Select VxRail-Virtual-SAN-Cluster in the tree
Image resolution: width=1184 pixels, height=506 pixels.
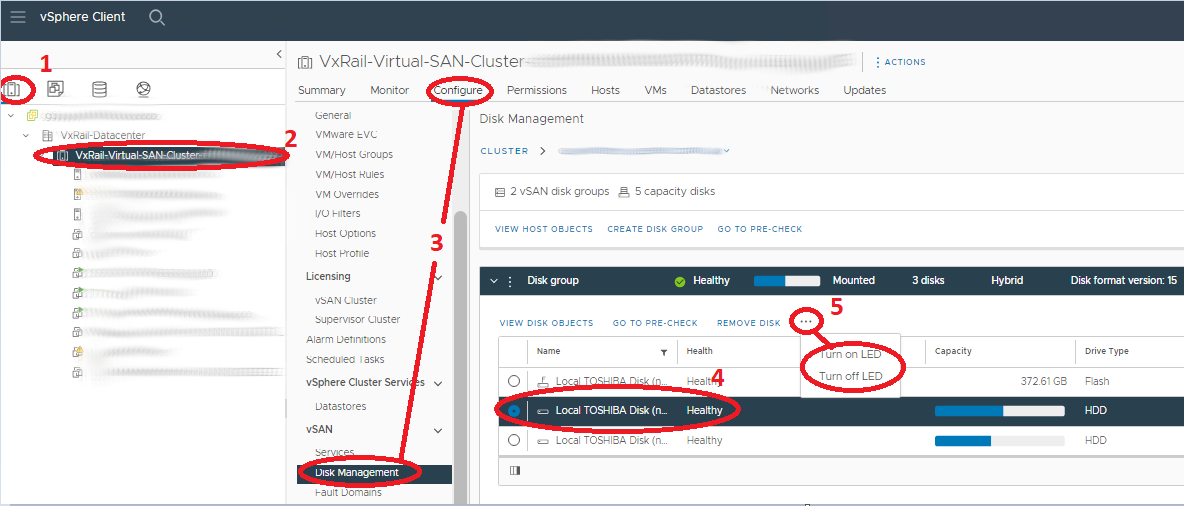coord(137,155)
